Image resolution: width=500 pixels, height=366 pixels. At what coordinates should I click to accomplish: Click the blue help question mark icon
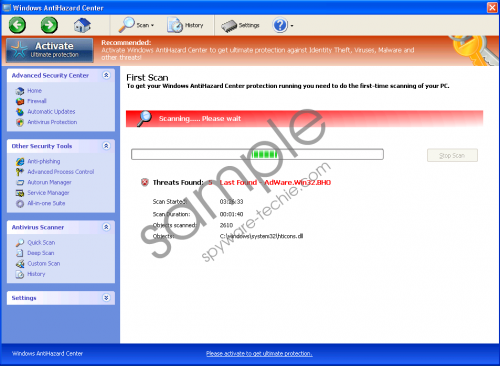point(280,25)
